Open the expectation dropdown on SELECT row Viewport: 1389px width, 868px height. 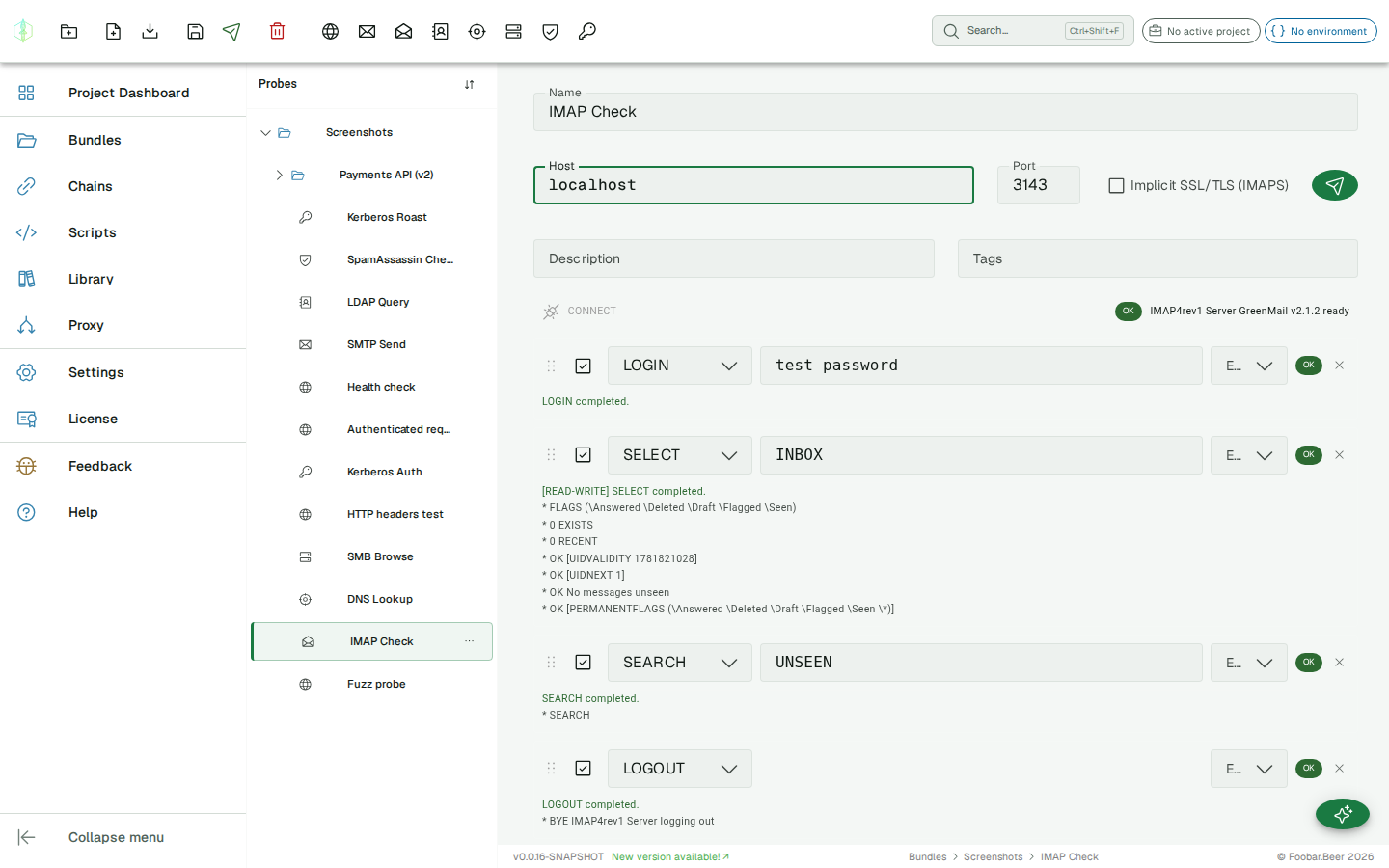[x=1249, y=455]
